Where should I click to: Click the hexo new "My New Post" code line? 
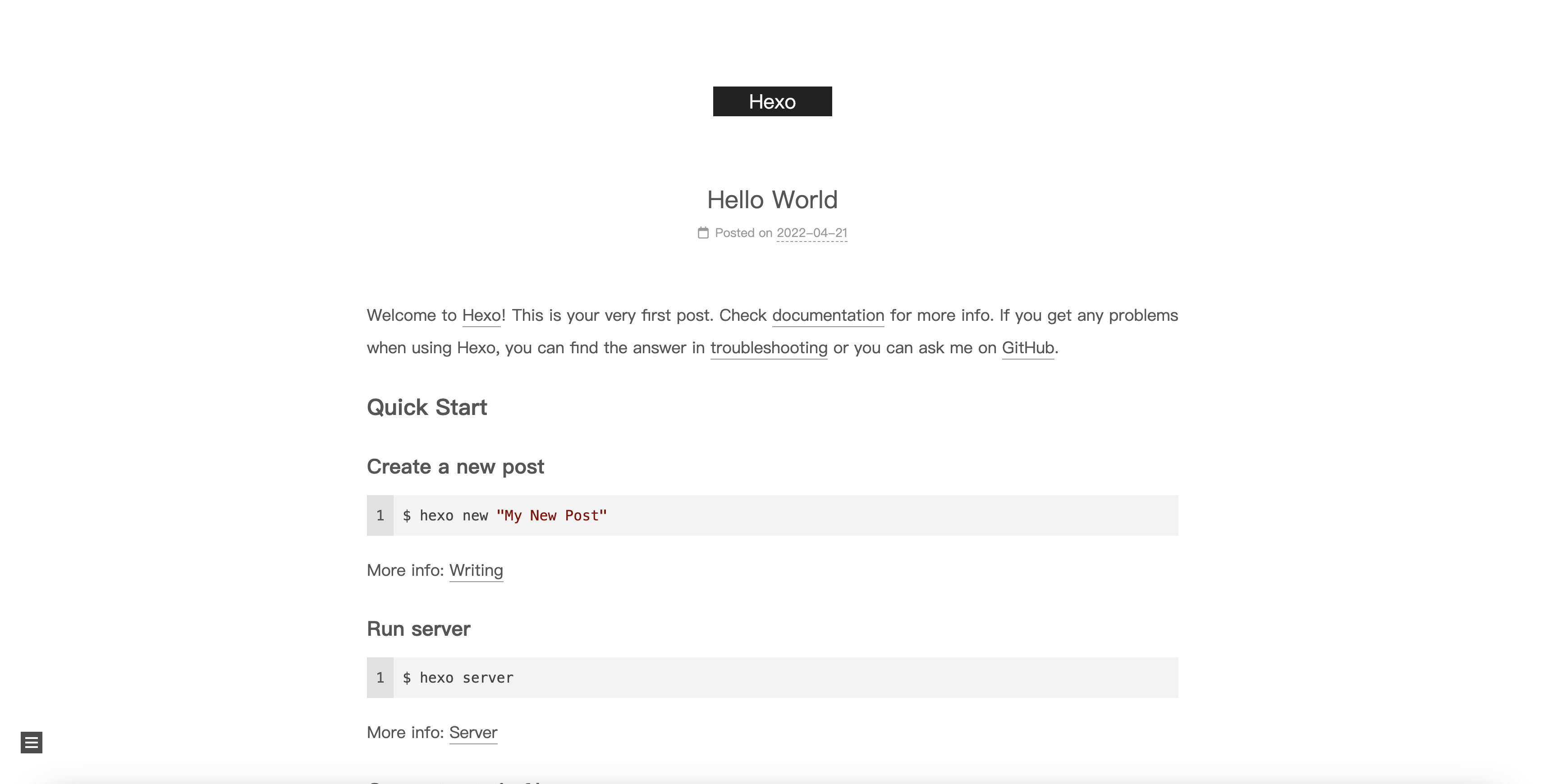tap(504, 516)
